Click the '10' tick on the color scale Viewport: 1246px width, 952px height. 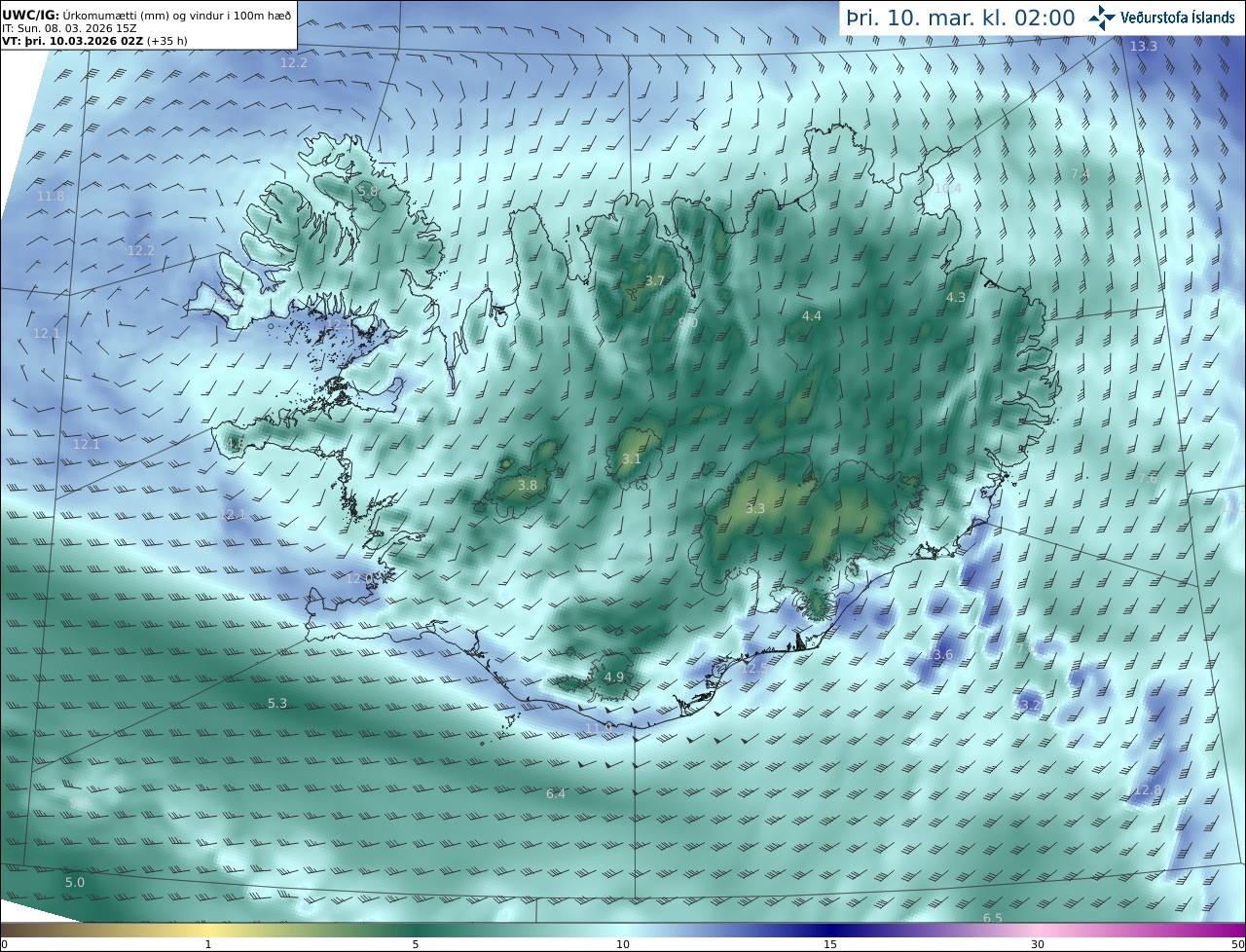[x=623, y=944]
